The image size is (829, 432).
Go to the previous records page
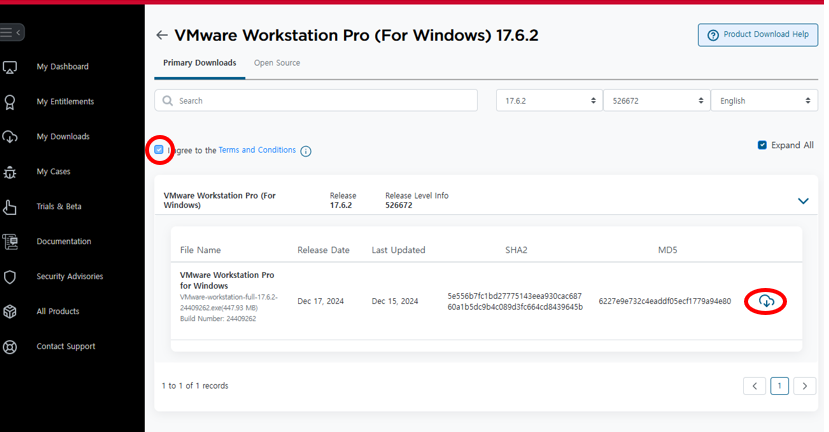tap(754, 386)
